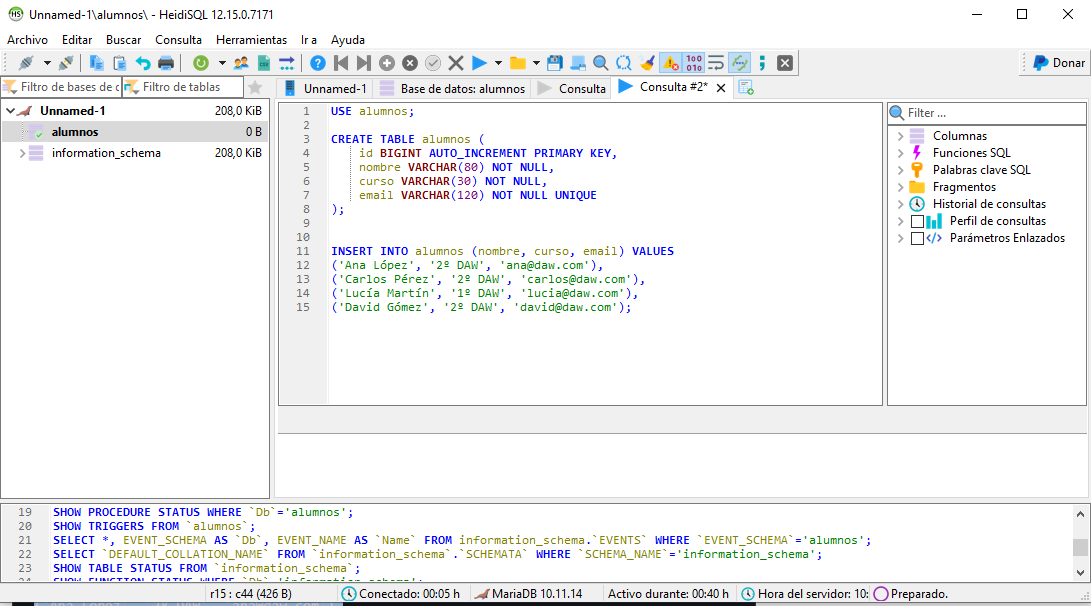Expand the information_schema database node
The height and width of the screenshot is (606, 1091).
click(x=23, y=153)
